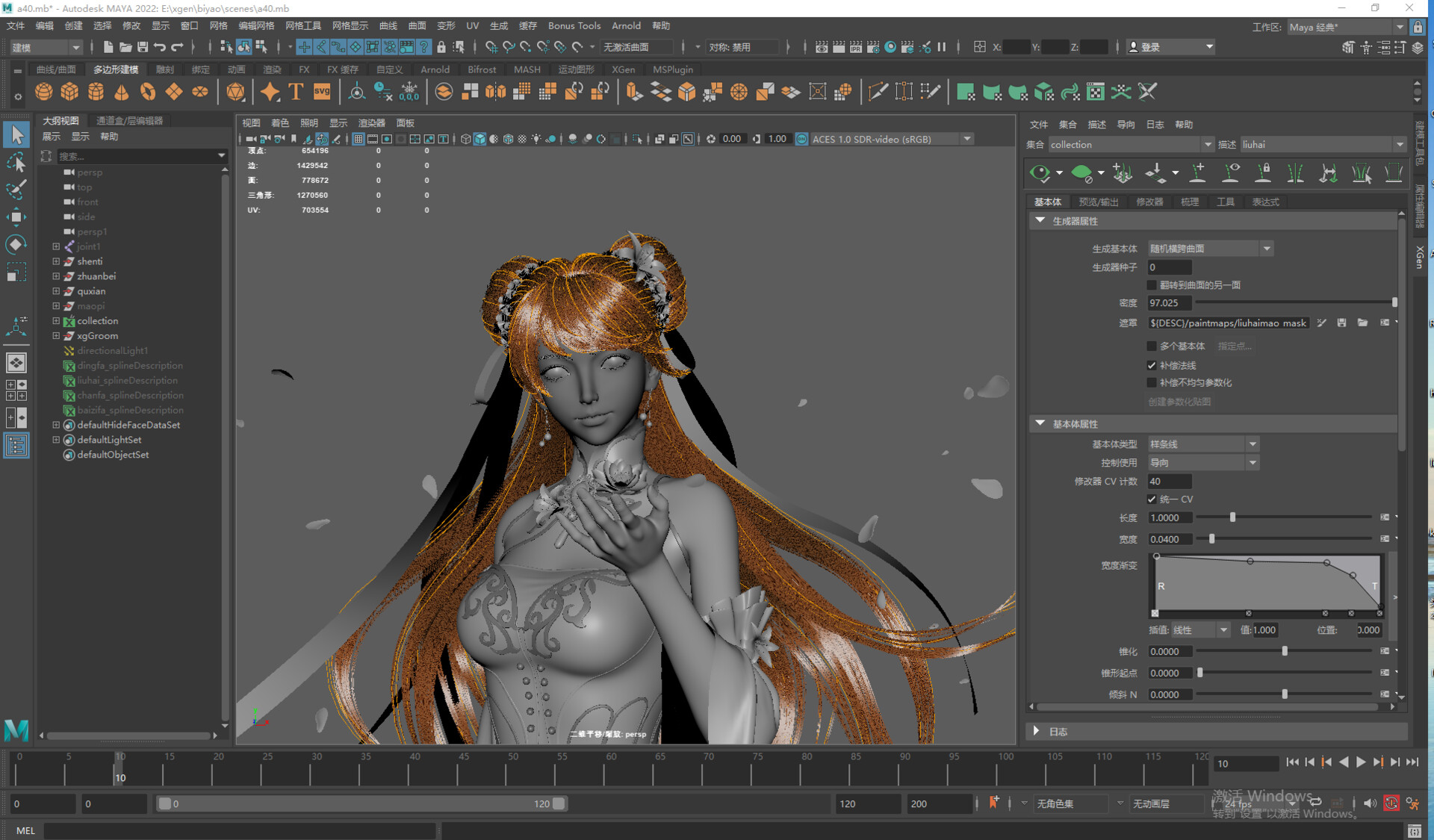Click the save scene icon

coord(142,47)
